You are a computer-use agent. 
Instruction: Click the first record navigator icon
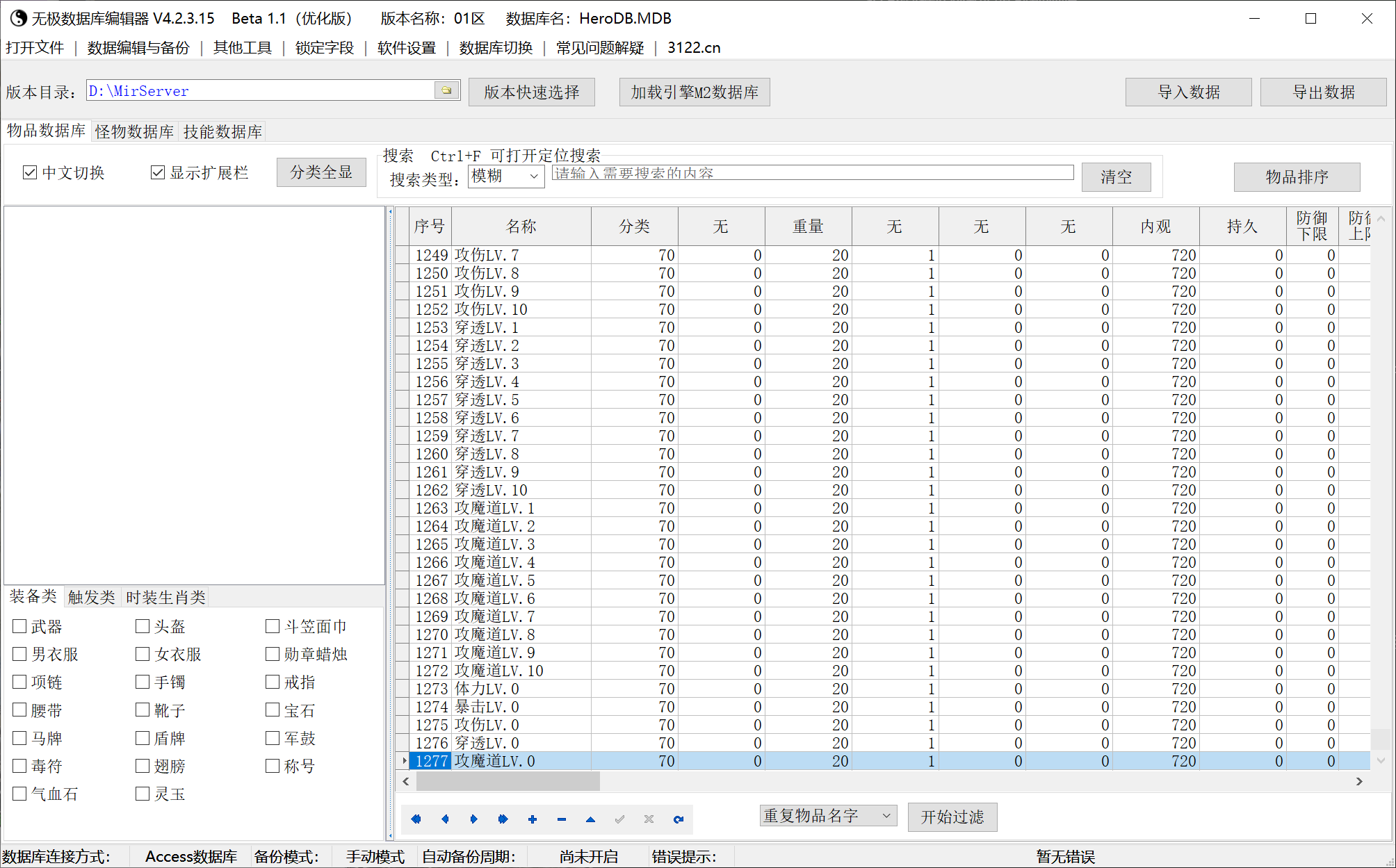click(x=416, y=819)
